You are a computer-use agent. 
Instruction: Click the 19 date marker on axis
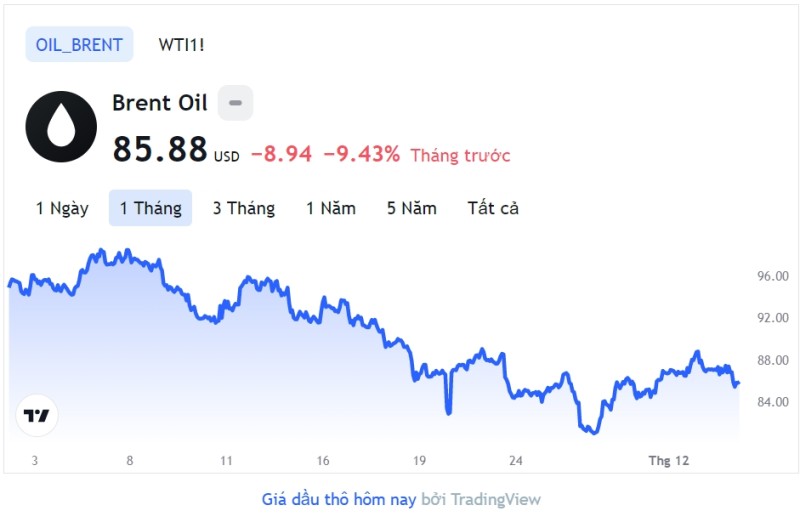pyautogui.click(x=419, y=461)
